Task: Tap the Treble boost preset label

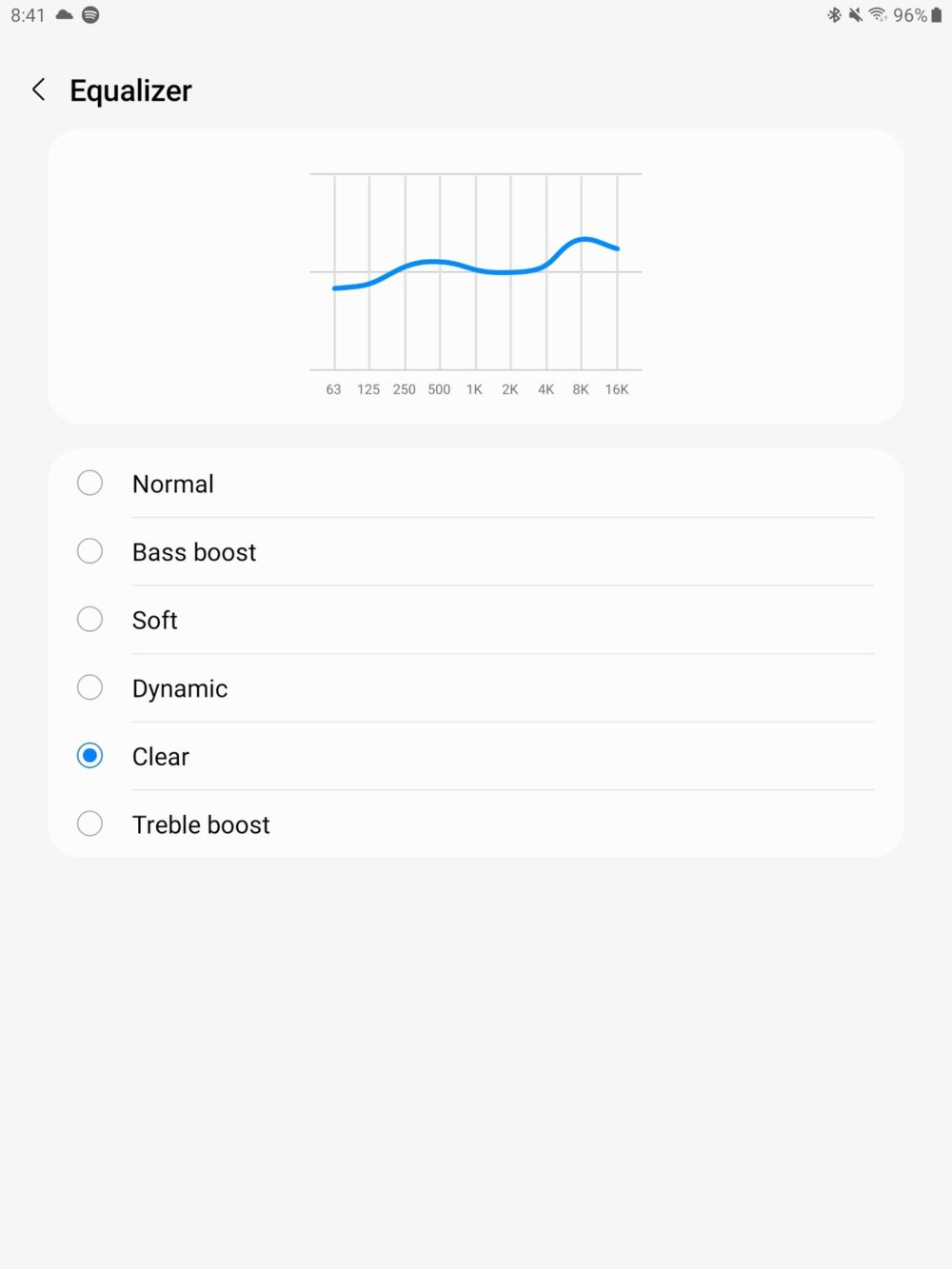Action: 201,824
